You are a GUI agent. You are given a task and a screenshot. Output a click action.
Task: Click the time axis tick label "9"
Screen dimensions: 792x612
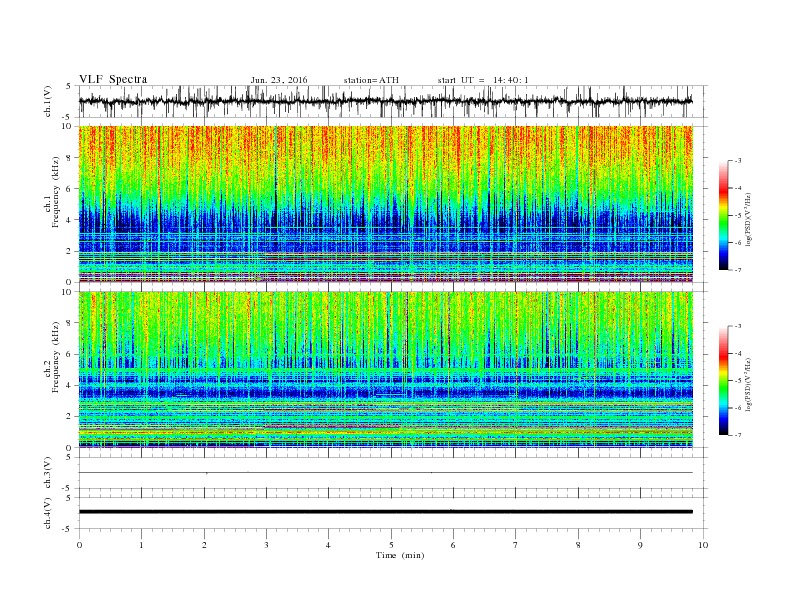point(640,545)
